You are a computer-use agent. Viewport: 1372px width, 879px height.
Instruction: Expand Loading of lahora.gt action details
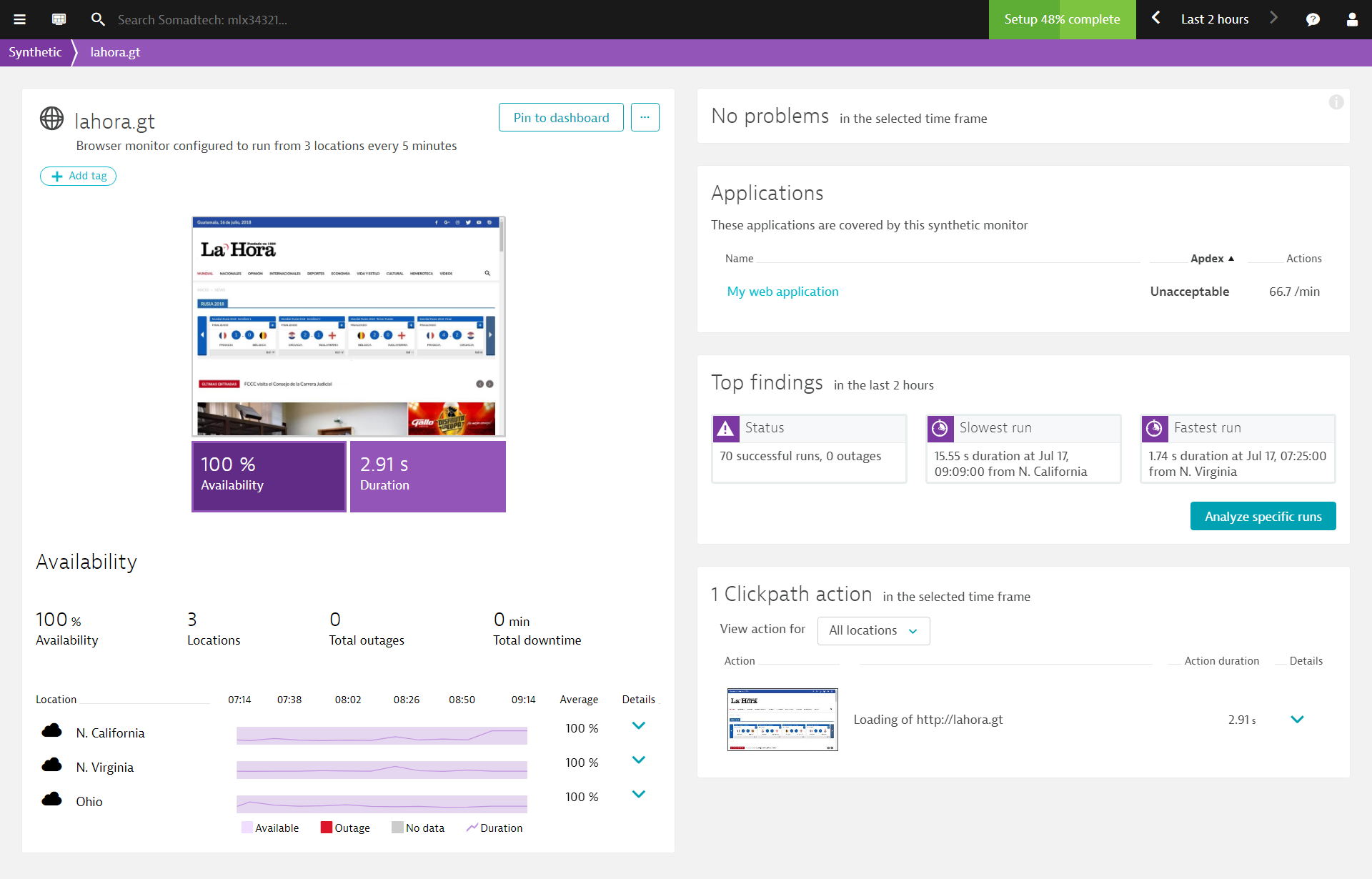tap(1297, 720)
